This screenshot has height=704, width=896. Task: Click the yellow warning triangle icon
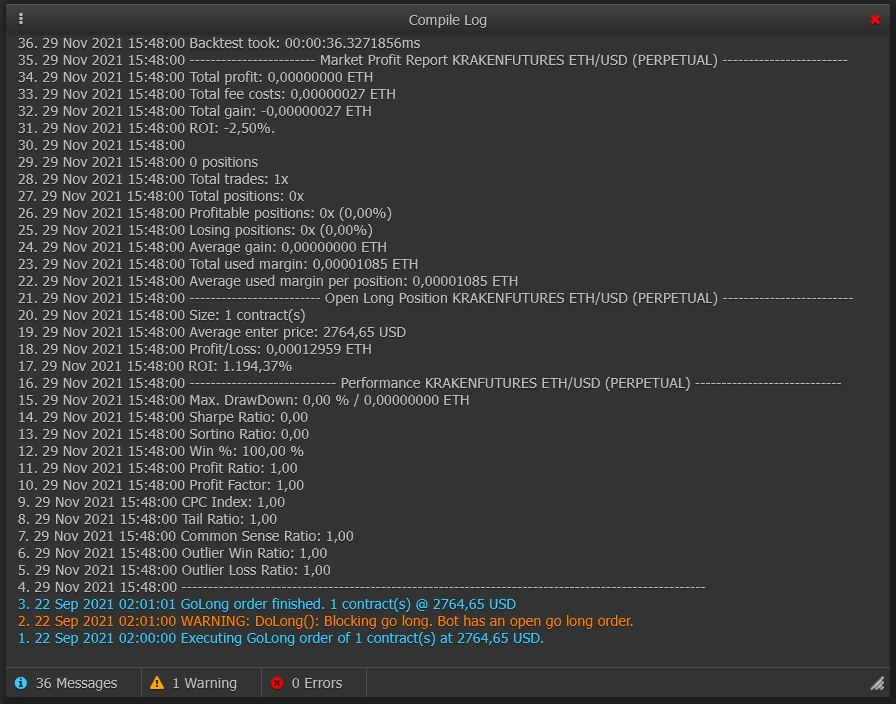157,683
